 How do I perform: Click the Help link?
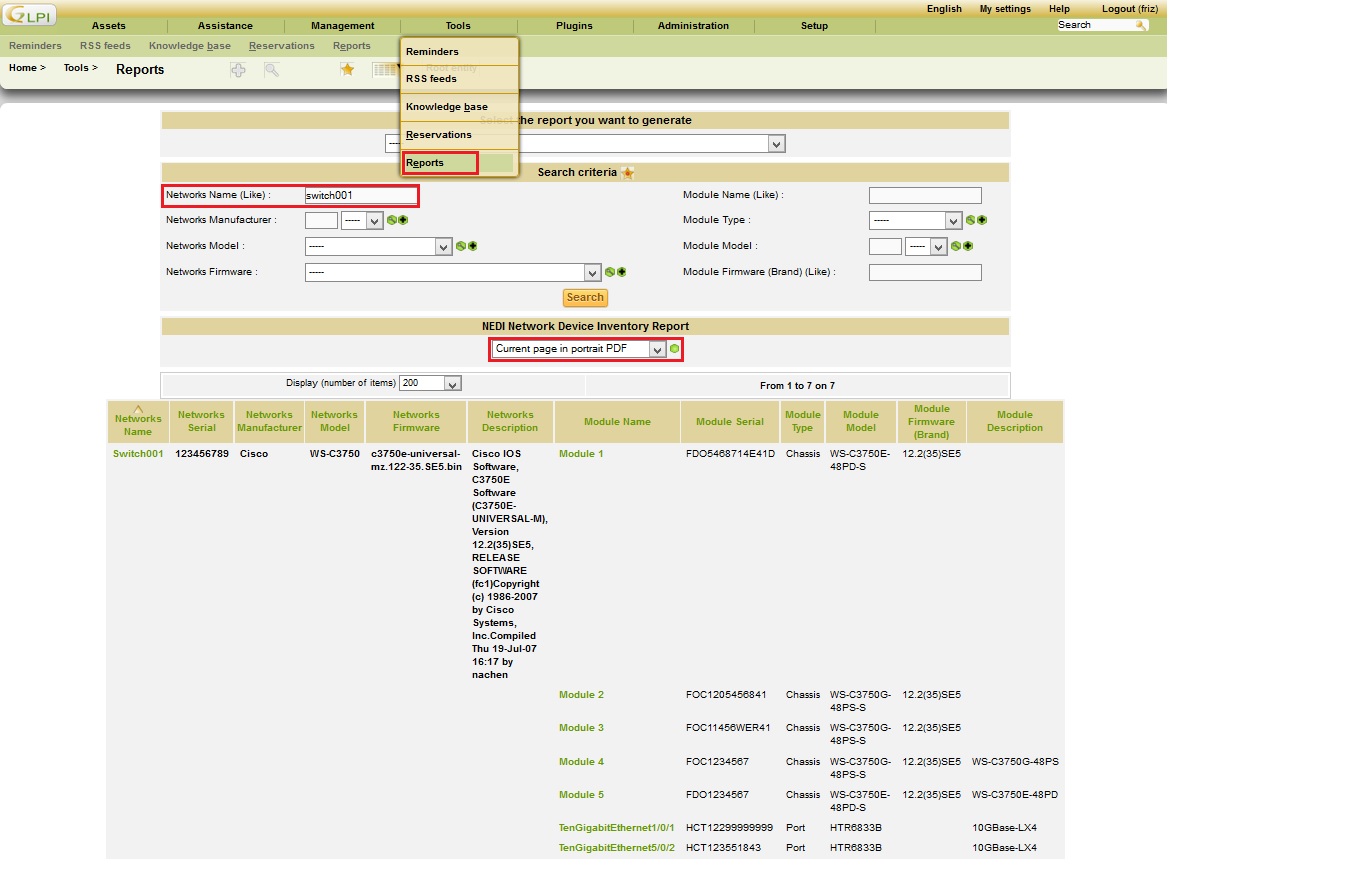(x=1059, y=9)
